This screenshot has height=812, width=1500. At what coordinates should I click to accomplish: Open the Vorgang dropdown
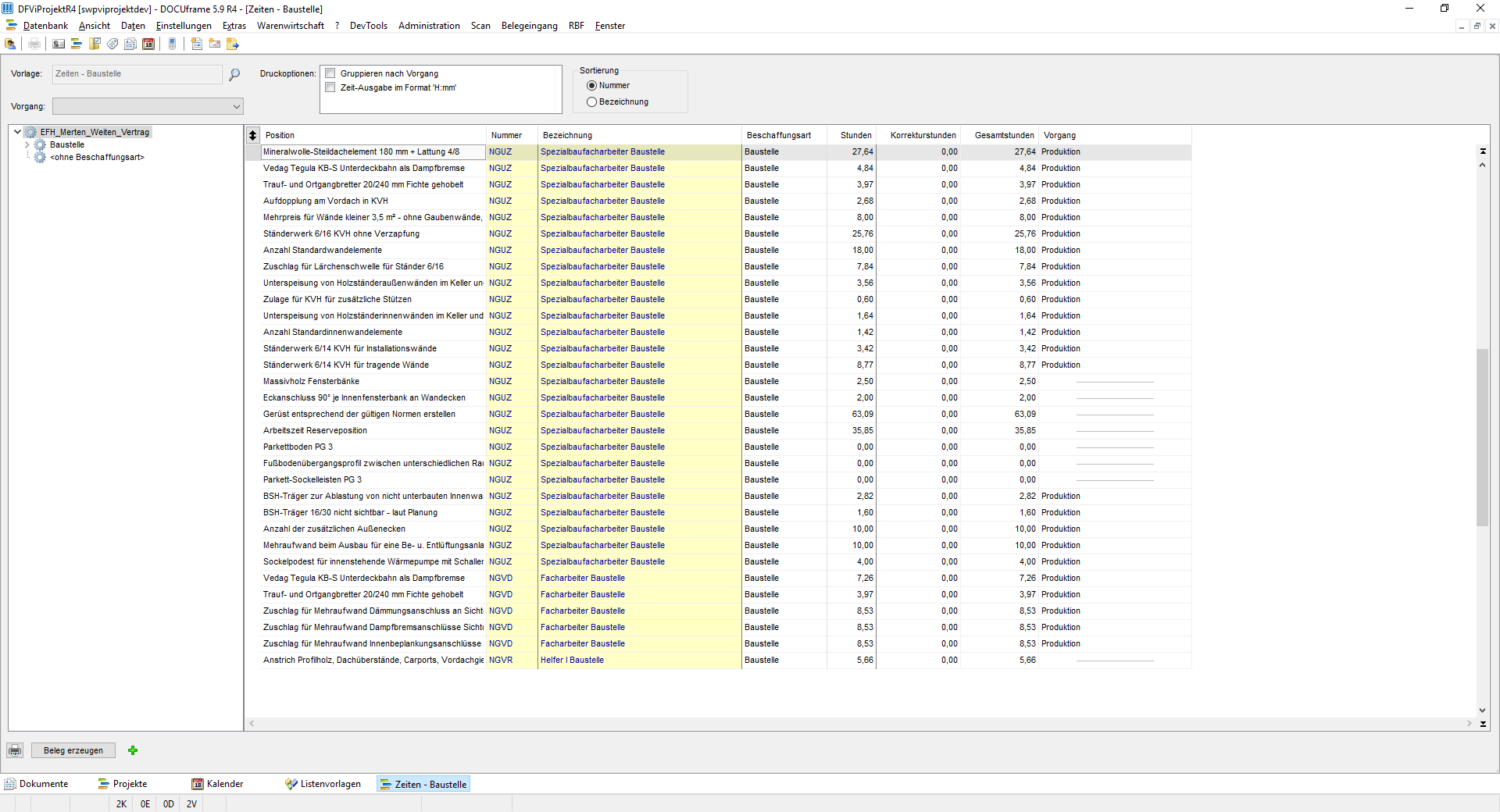pos(148,106)
